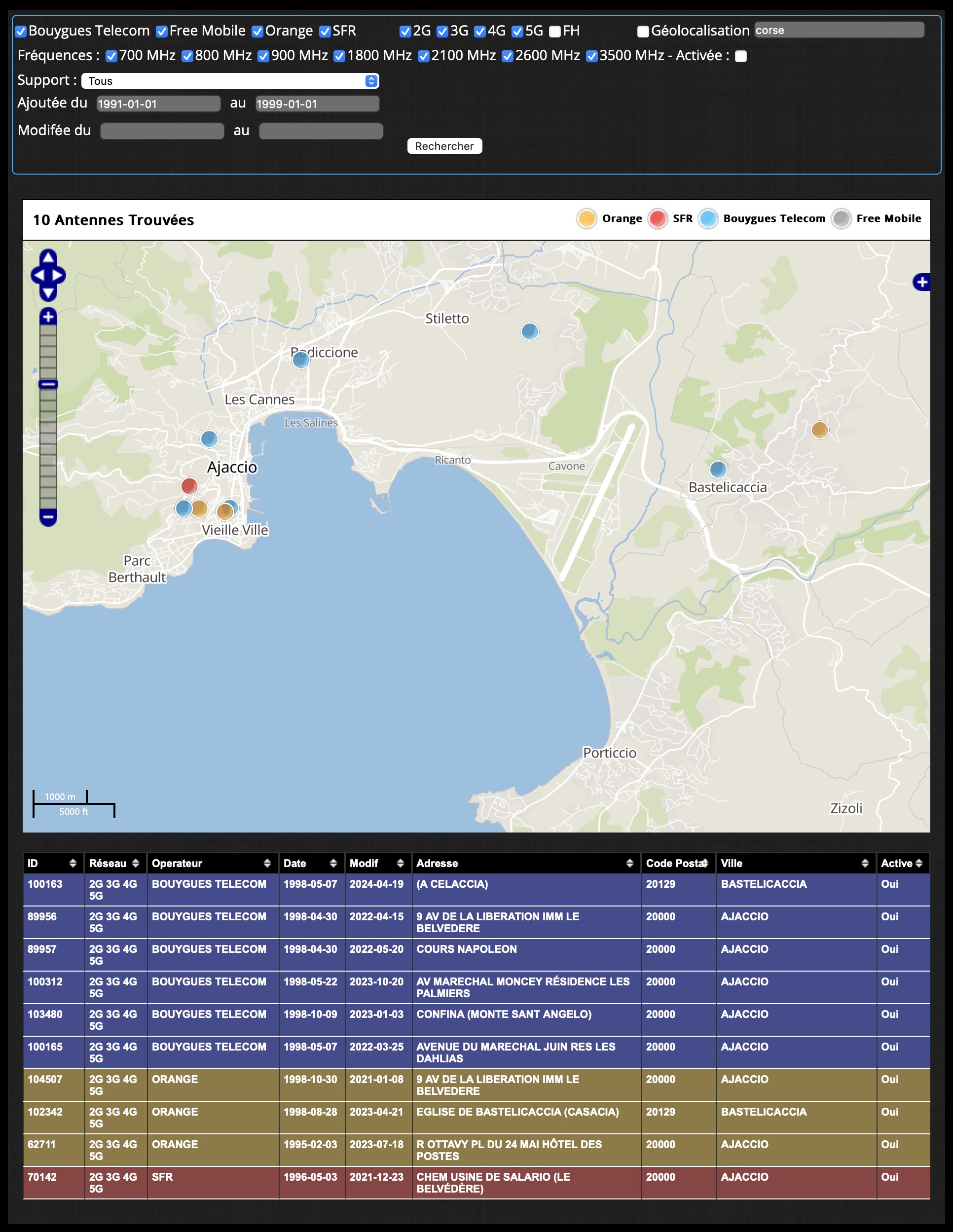The height and width of the screenshot is (1232, 953).
Task: Toggle the 700 MHz frequency checkbox
Action: tap(111, 56)
